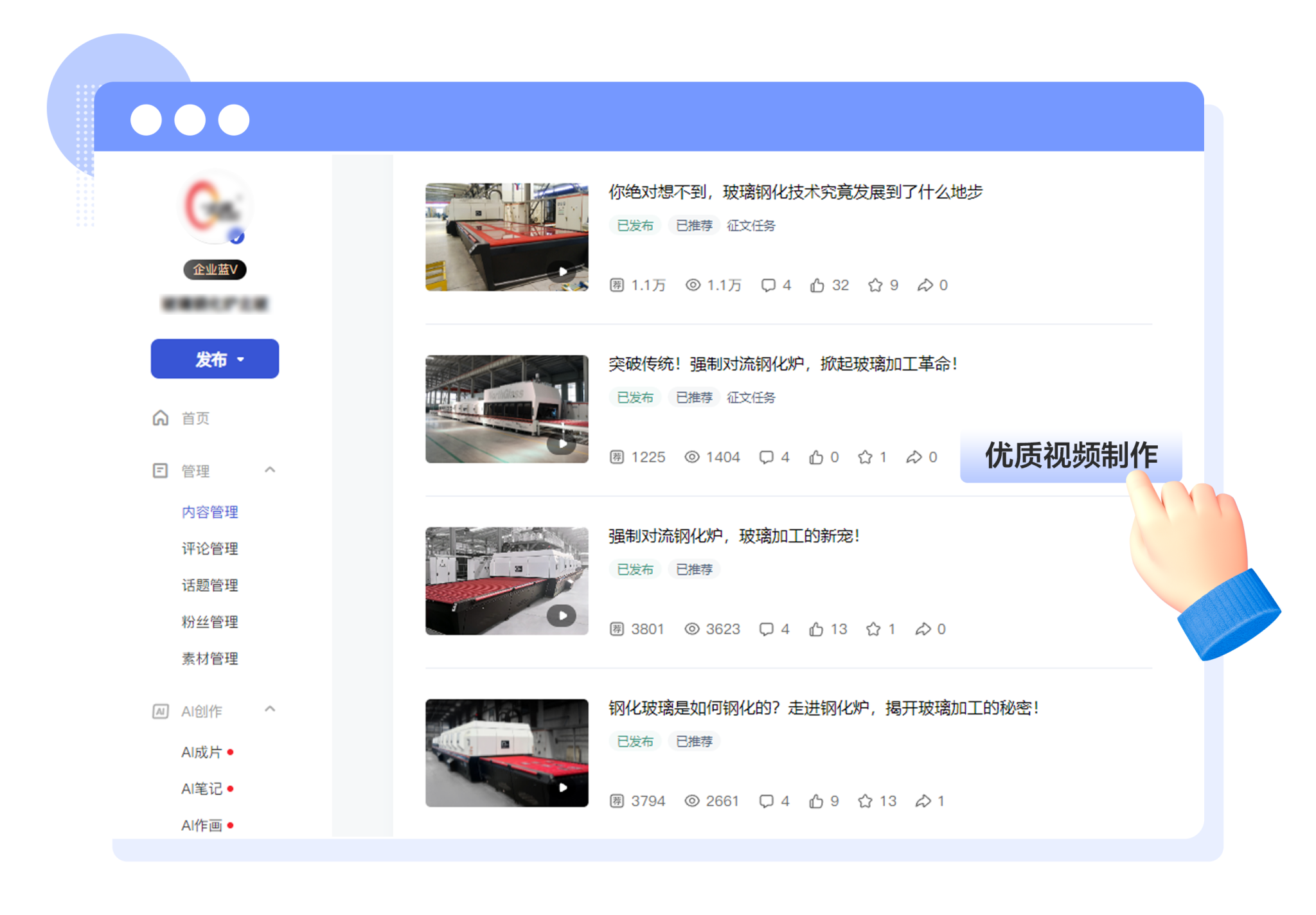Click share icon showing 1 share
Viewport: 1316px width, 915px height.
[923, 801]
